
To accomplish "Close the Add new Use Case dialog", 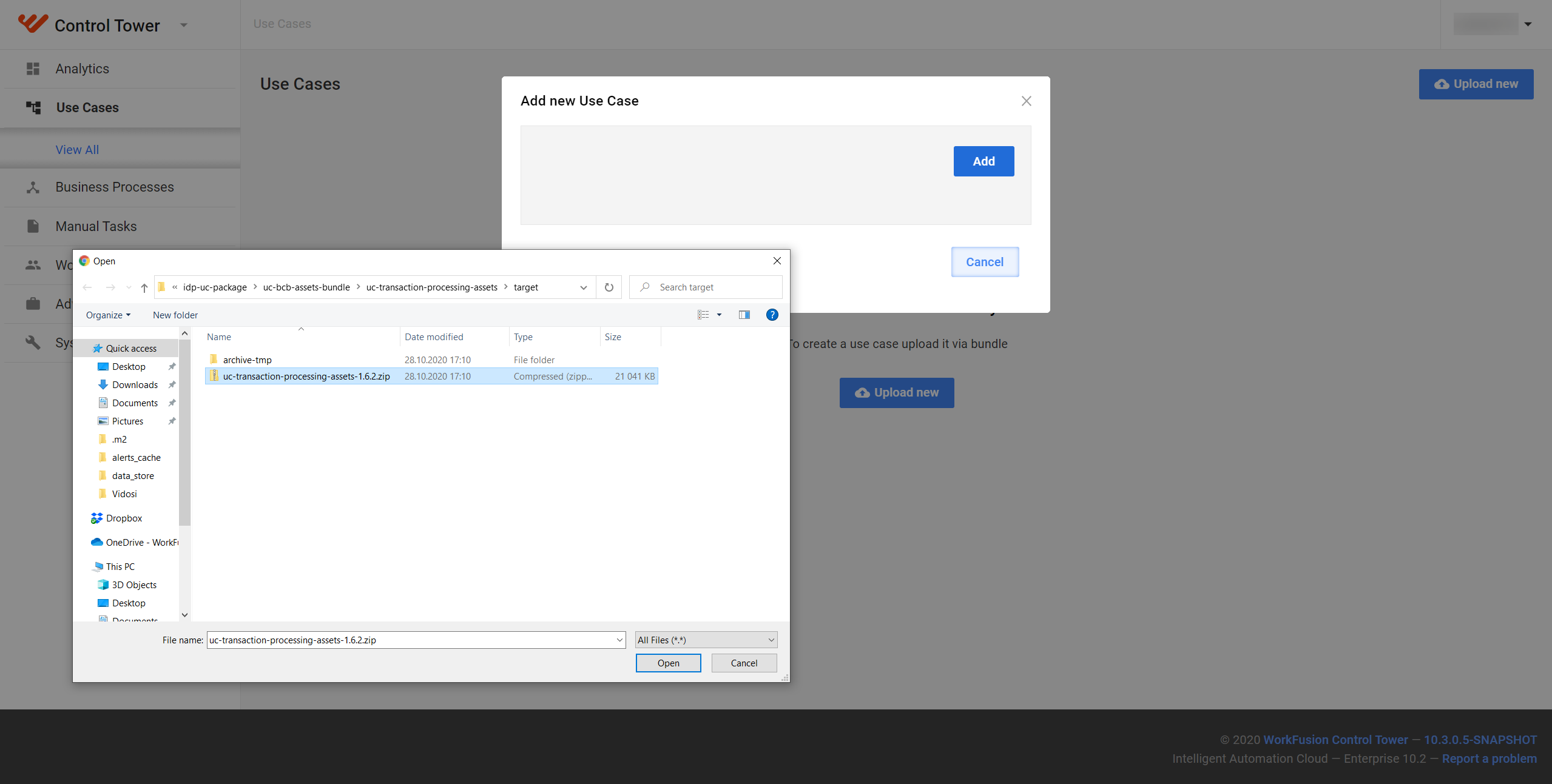I will point(1027,101).
